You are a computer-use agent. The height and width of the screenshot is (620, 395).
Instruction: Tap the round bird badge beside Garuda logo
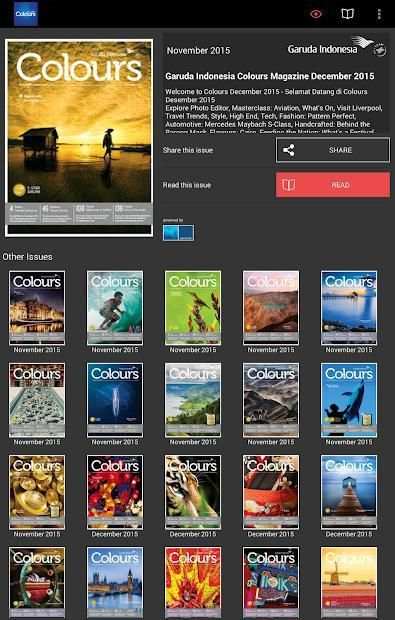pos(380,50)
